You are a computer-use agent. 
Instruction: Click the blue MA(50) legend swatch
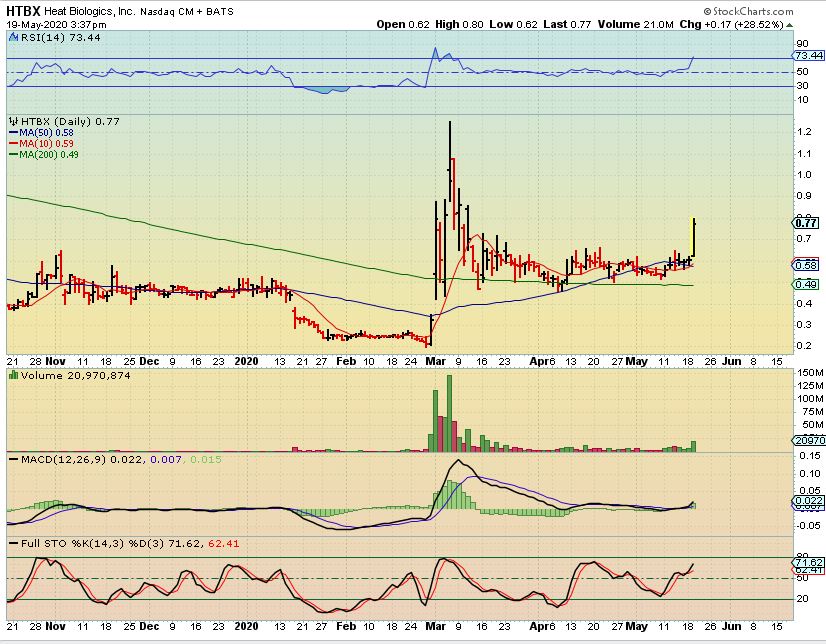click(x=12, y=132)
